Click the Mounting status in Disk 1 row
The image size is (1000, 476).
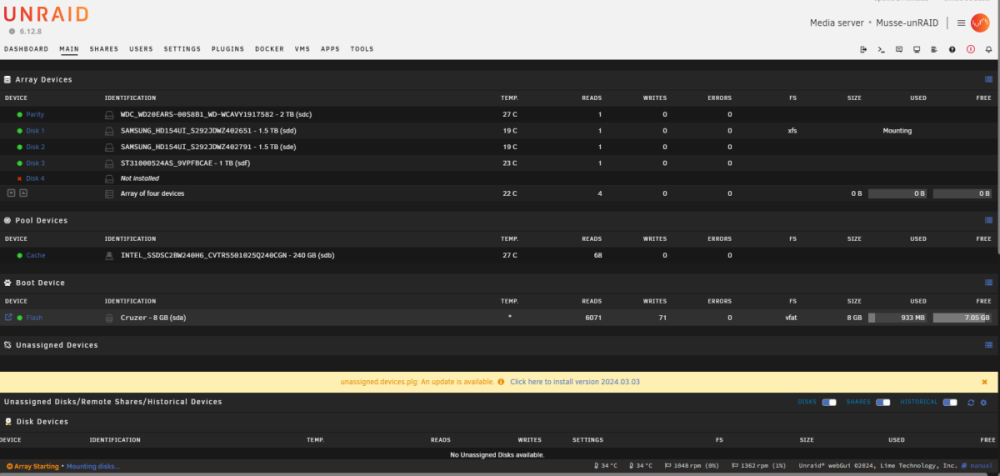pyautogui.click(x=897, y=131)
